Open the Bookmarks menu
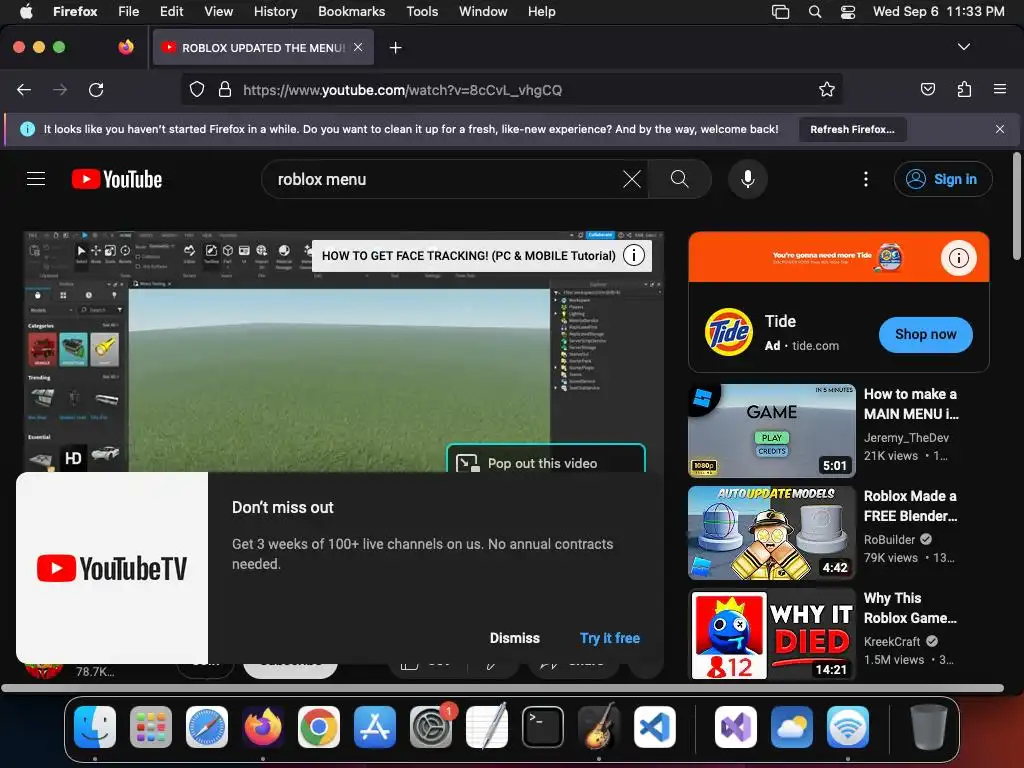The height and width of the screenshot is (768, 1024). point(351,12)
